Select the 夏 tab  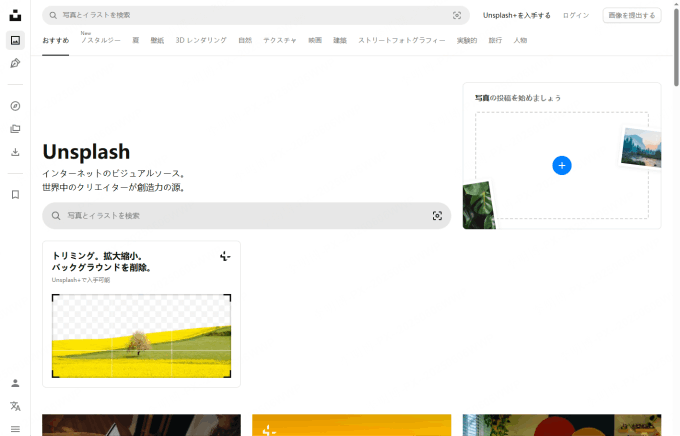click(136, 40)
